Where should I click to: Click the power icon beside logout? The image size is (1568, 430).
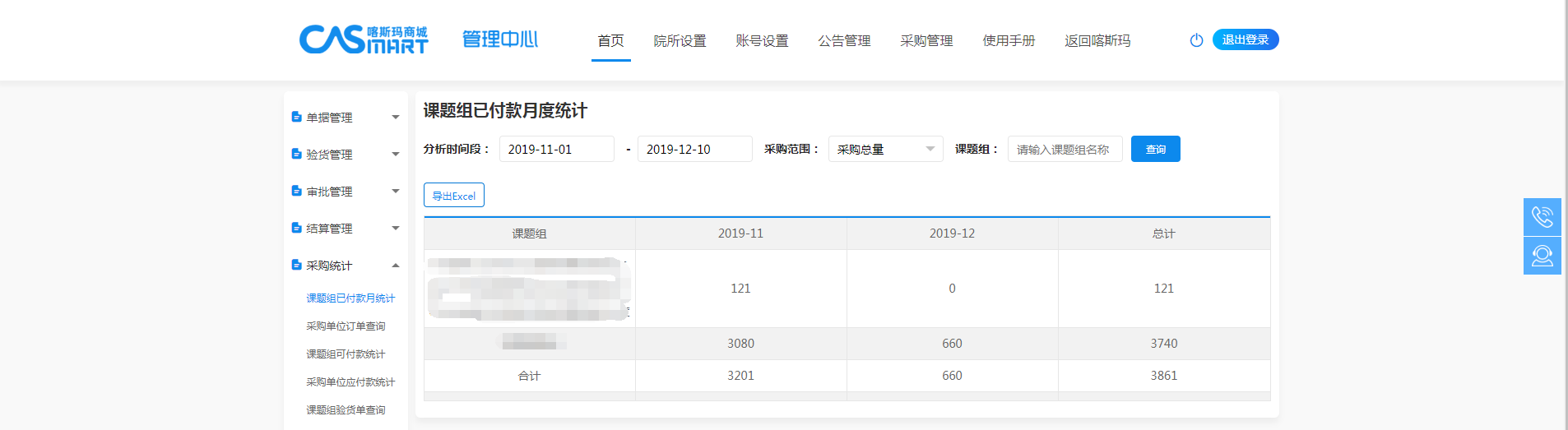pos(1196,40)
